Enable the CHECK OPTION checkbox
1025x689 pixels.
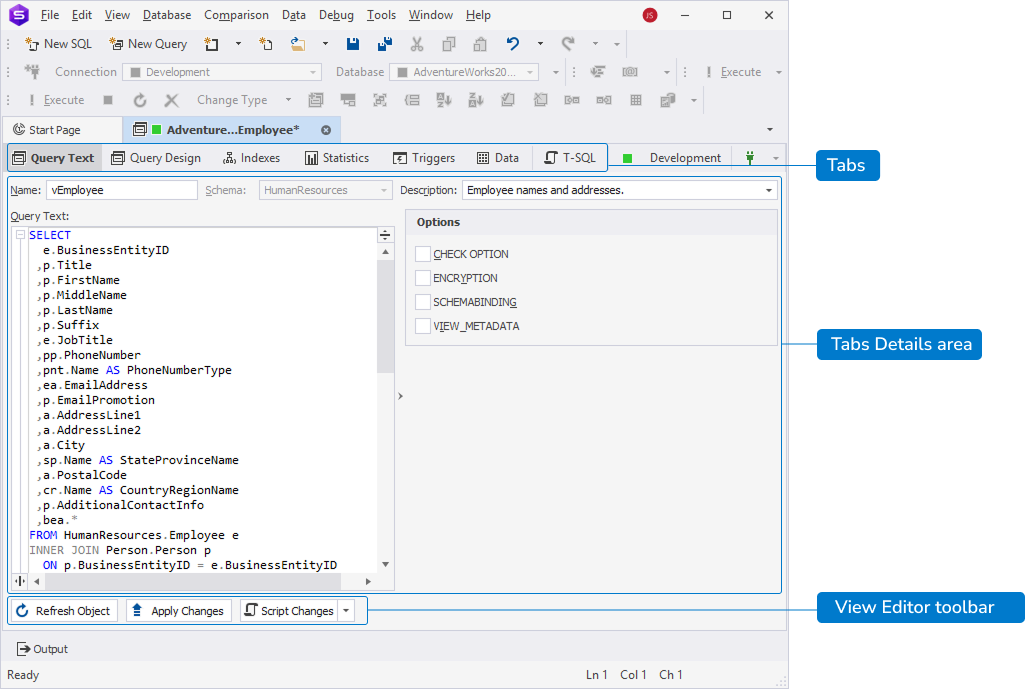[x=423, y=254]
